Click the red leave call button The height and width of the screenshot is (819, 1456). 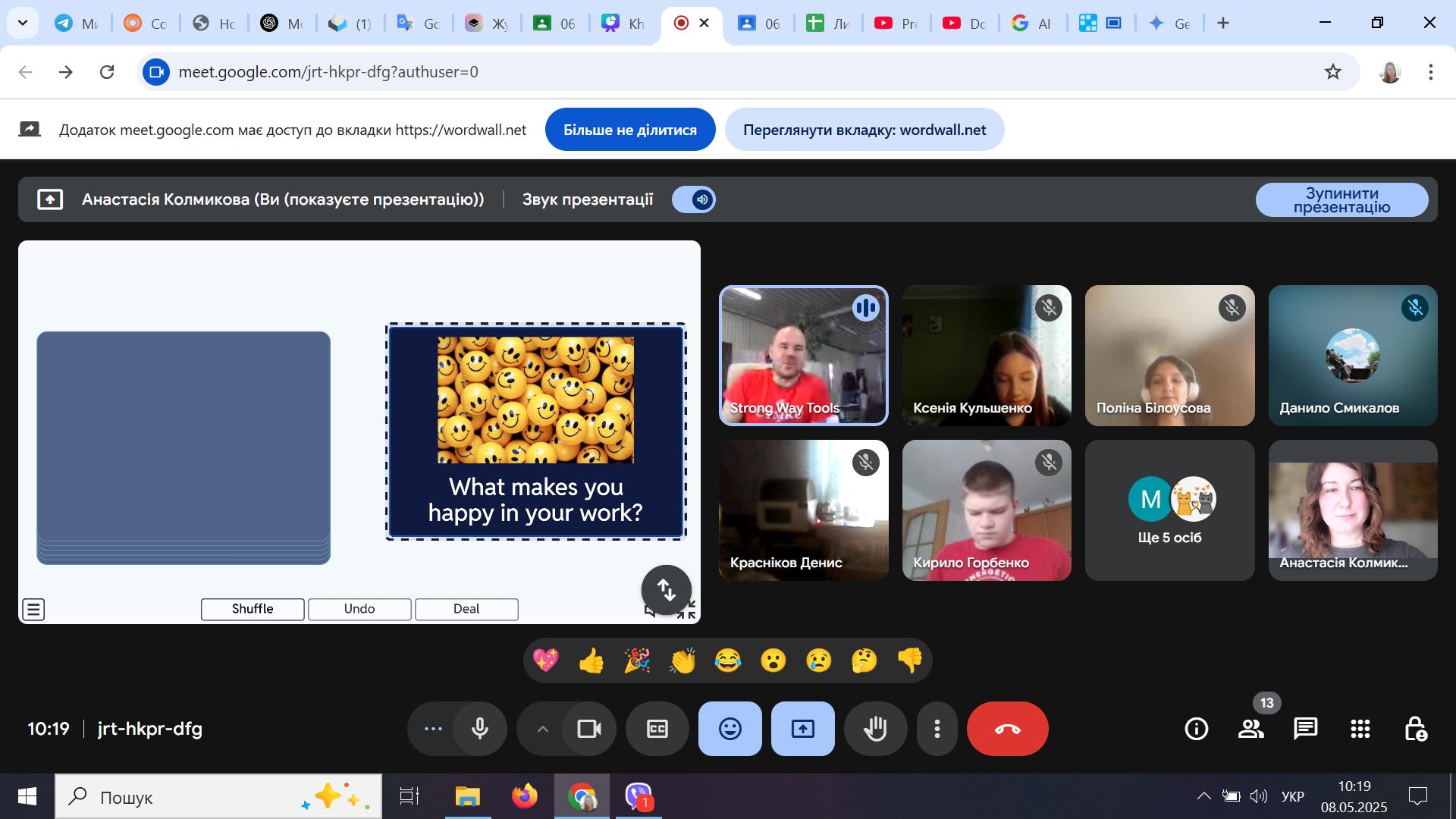coord(1007,729)
